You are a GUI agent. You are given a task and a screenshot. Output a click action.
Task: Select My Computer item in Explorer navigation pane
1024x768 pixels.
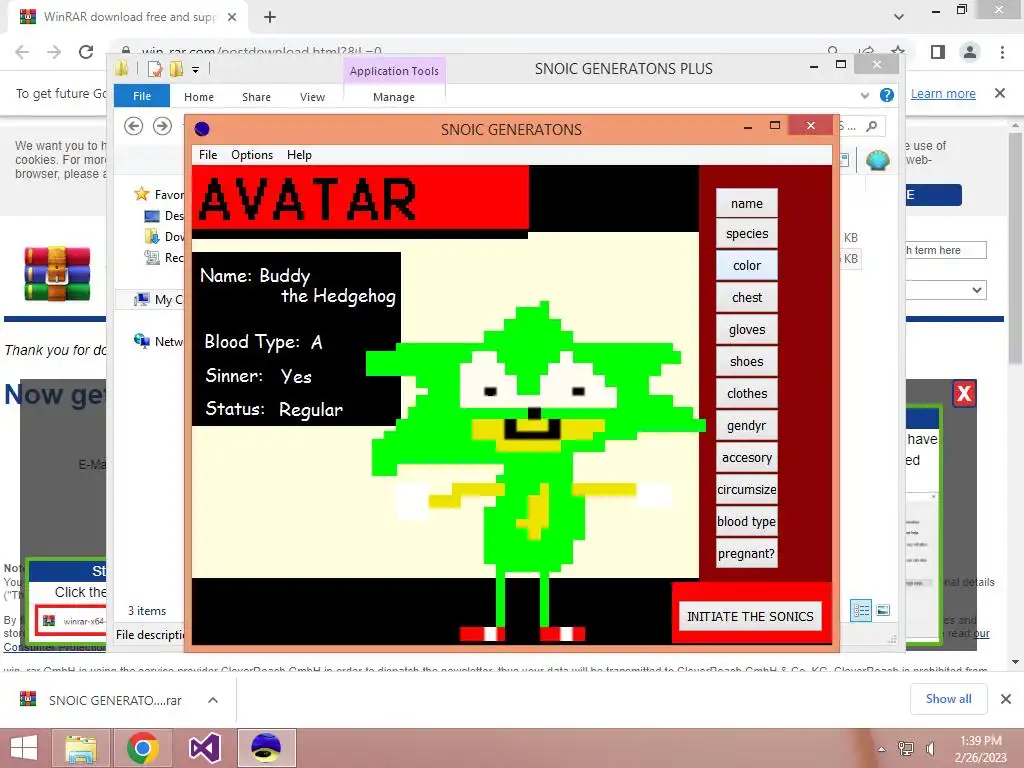[158, 299]
